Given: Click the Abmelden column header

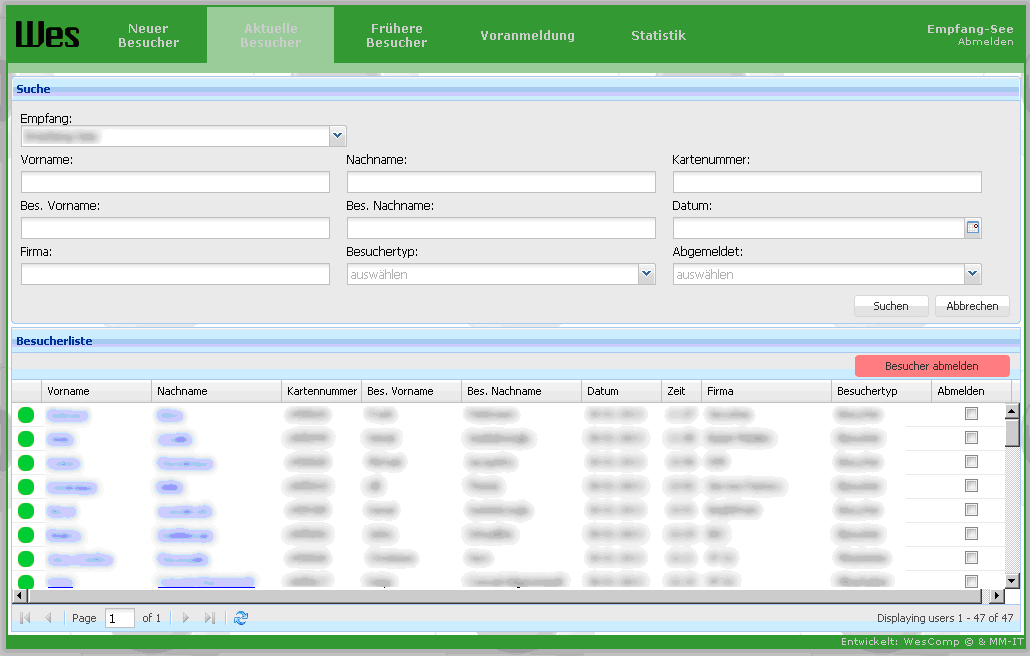Looking at the screenshot, I should [x=972, y=391].
